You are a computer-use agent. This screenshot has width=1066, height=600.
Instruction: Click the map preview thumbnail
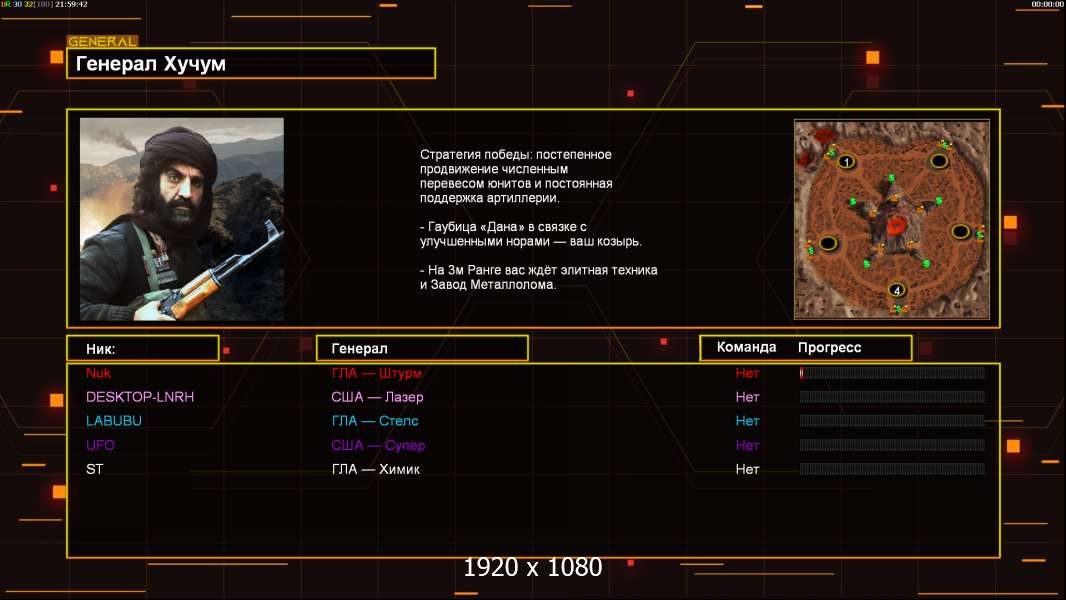[x=892, y=219]
